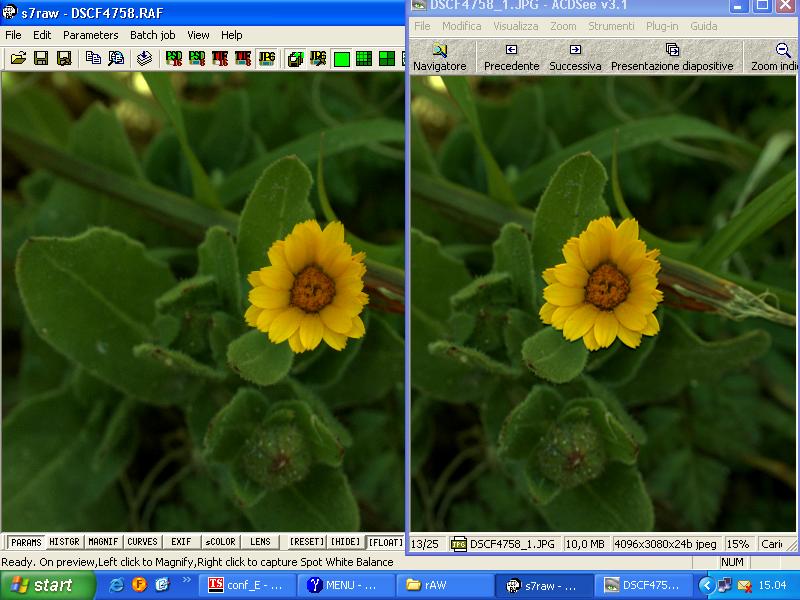Toggle the [HIDE] panel option
Image resolution: width=800 pixels, height=600 pixels.
pyautogui.click(x=345, y=542)
